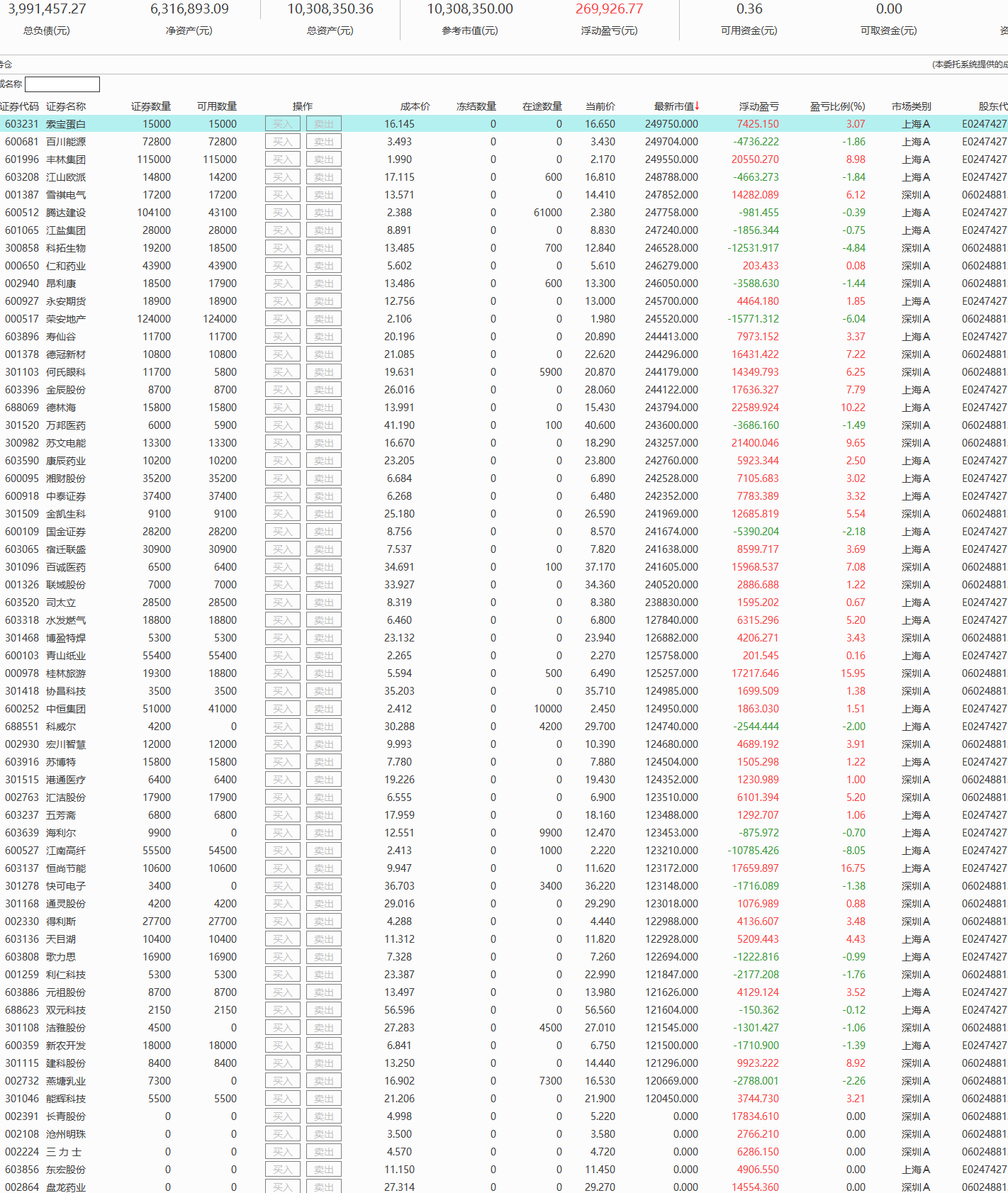Sort by the 成本价 column header
Viewport: 1008px width, 1193px height.
[415, 106]
